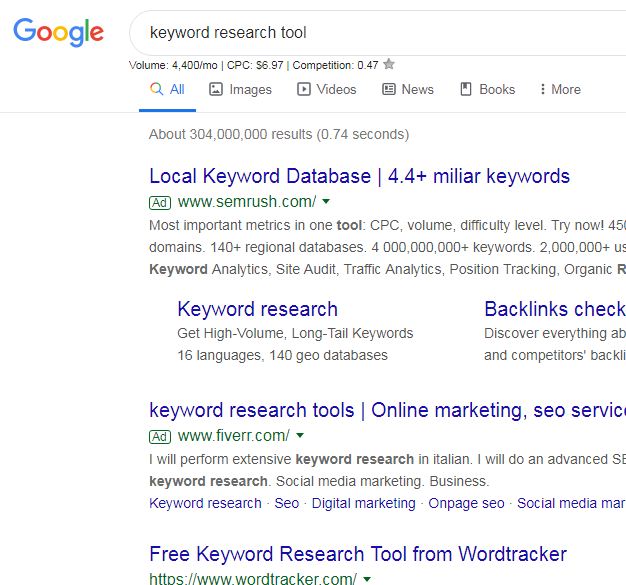Click the News tab newspaper icon
This screenshot has height=585, width=626.
point(388,89)
